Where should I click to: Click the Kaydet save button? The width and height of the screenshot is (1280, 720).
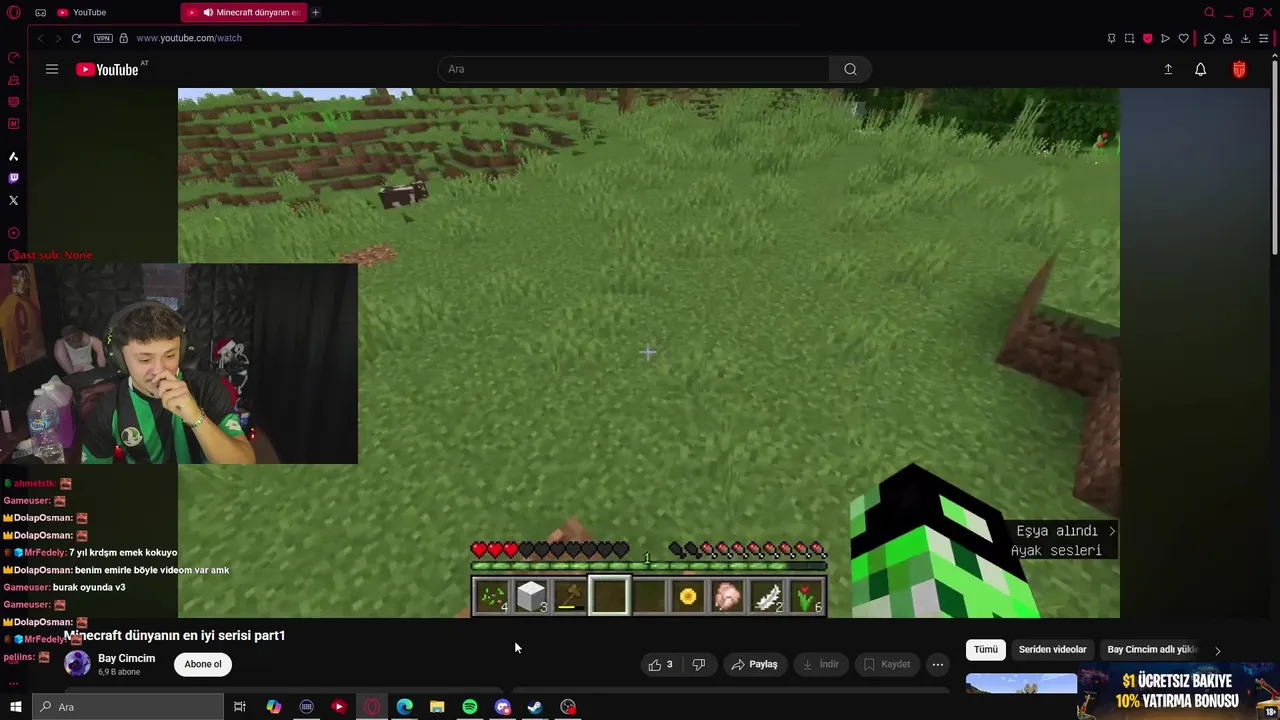click(887, 664)
